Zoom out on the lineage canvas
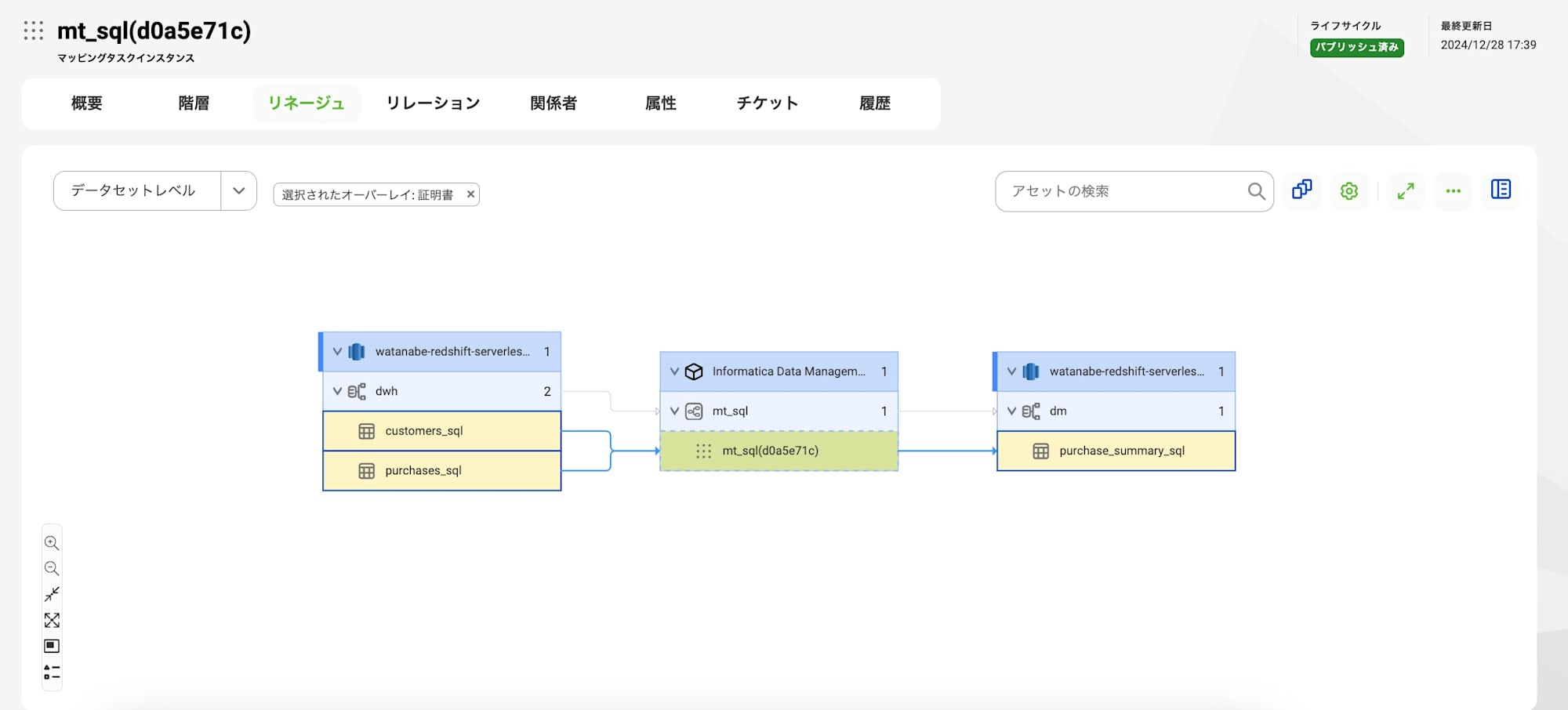The image size is (1568, 710). pyautogui.click(x=52, y=568)
